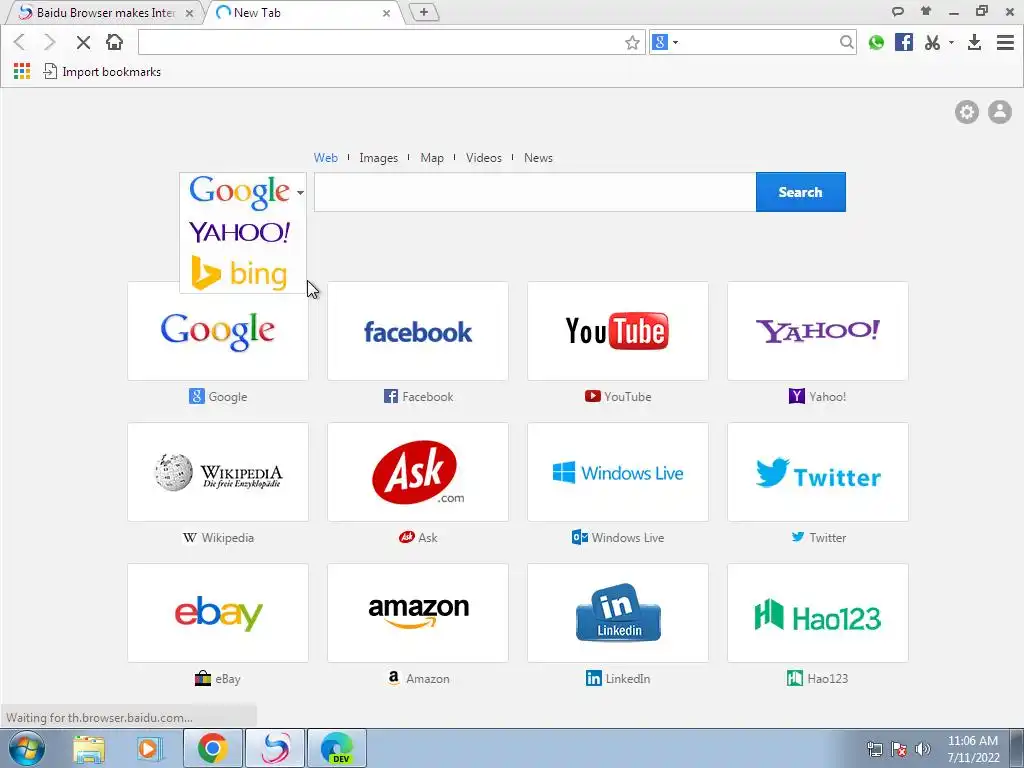Open Edge Dev from the taskbar
Image resolution: width=1024 pixels, height=768 pixels.
337,748
